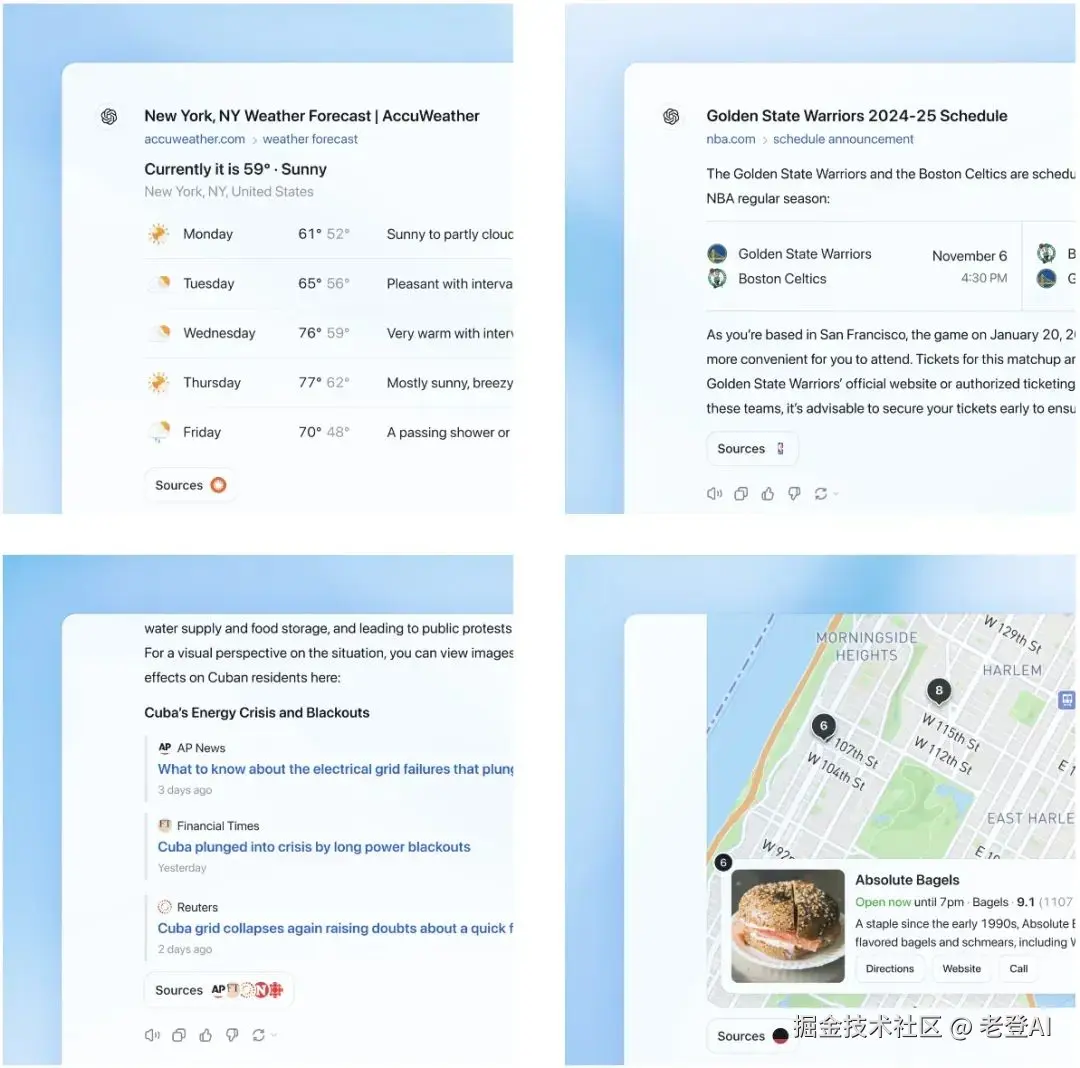Click the AP News source logo
The height and width of the screenshot is (1068, 1080).
pos(165,748)
